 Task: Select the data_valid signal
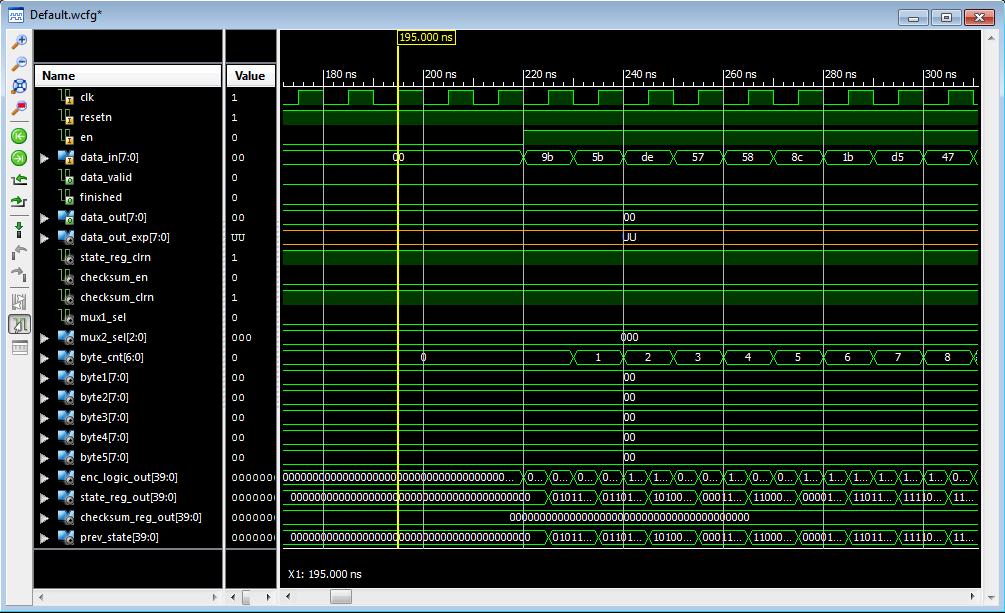point(106,178)
